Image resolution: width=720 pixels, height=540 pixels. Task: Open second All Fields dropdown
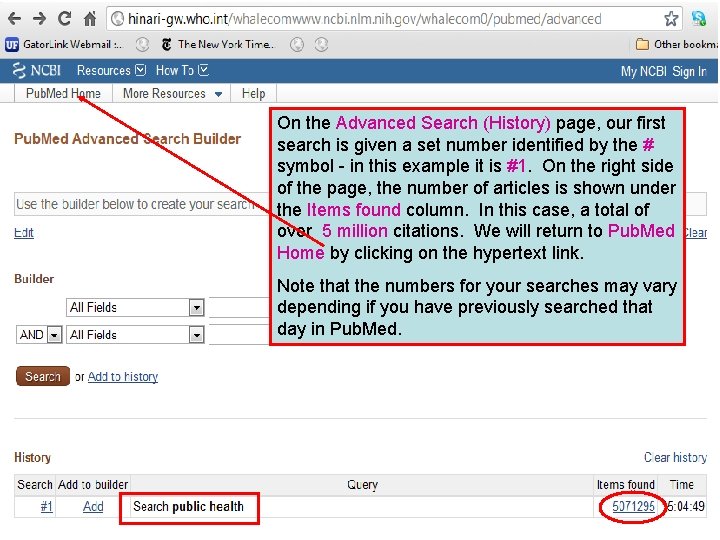[x=135, y=335]
